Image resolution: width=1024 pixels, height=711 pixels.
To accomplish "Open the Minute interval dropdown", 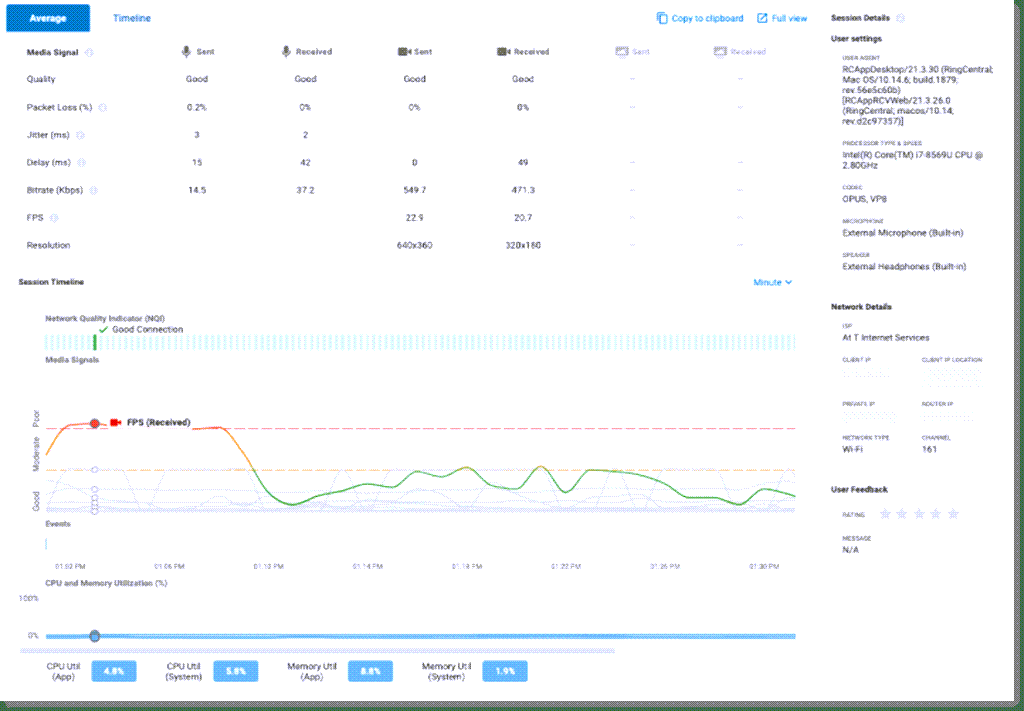I will coord(771,281).
